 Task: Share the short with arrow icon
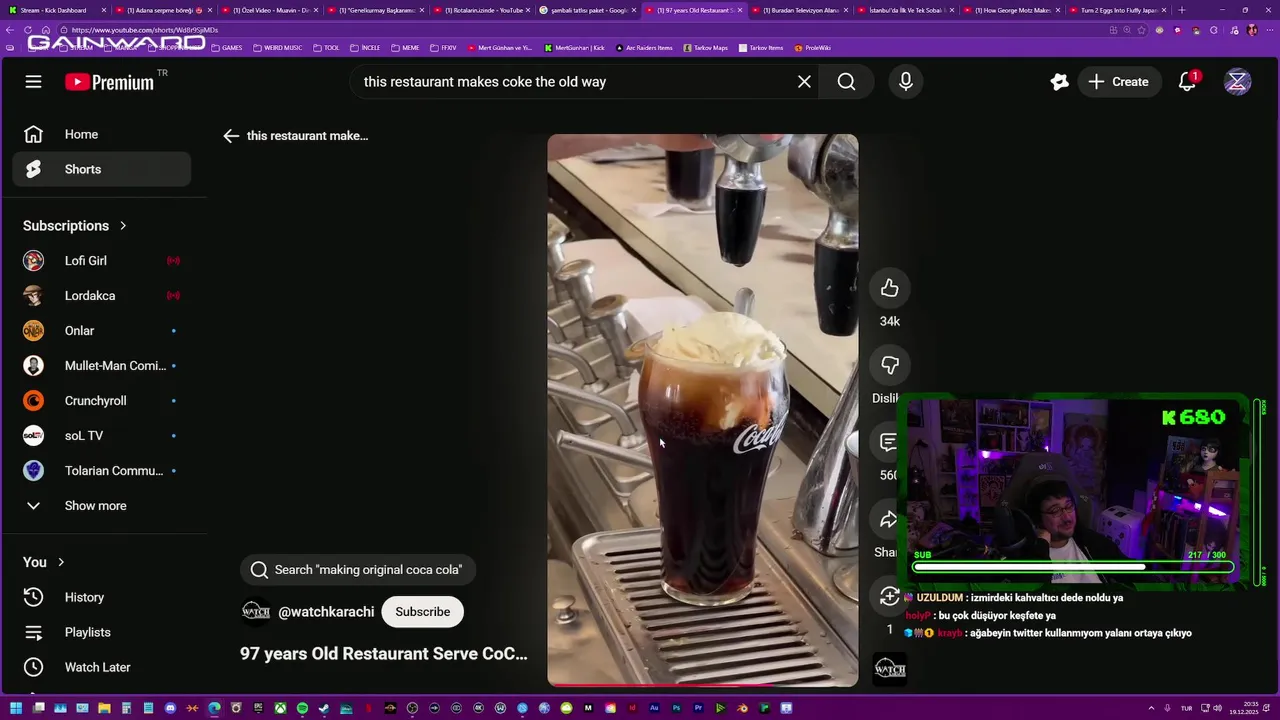click(x=888, y=519)
